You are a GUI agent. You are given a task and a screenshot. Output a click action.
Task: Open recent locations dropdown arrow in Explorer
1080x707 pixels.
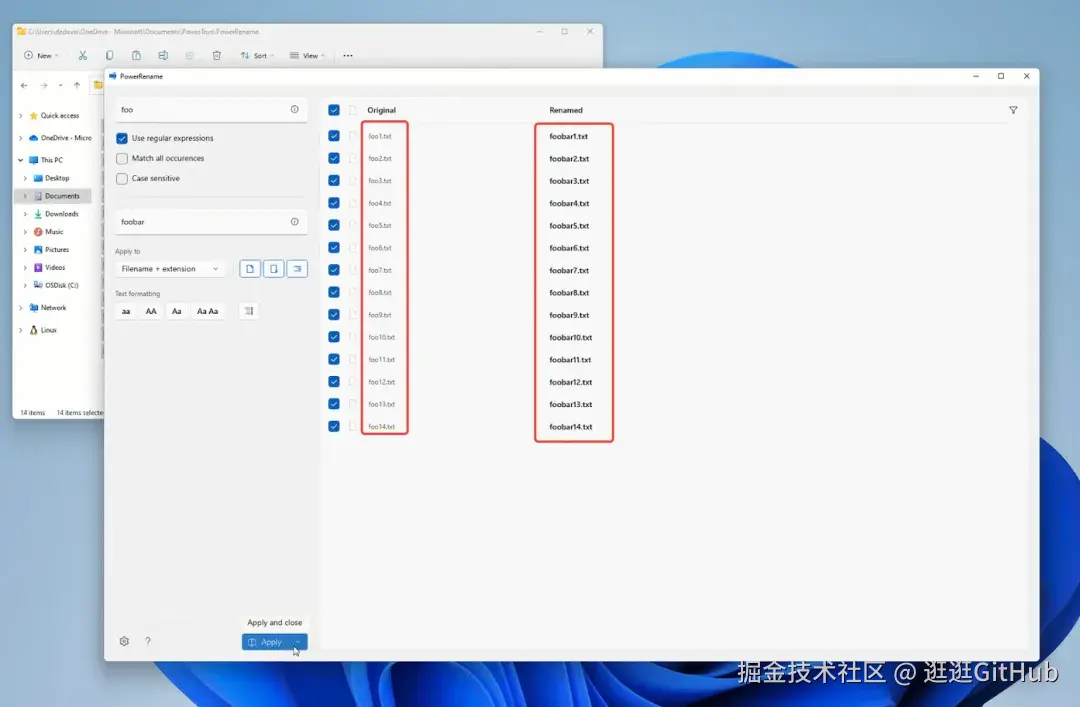pyautogui.click(x=61, y=85)
